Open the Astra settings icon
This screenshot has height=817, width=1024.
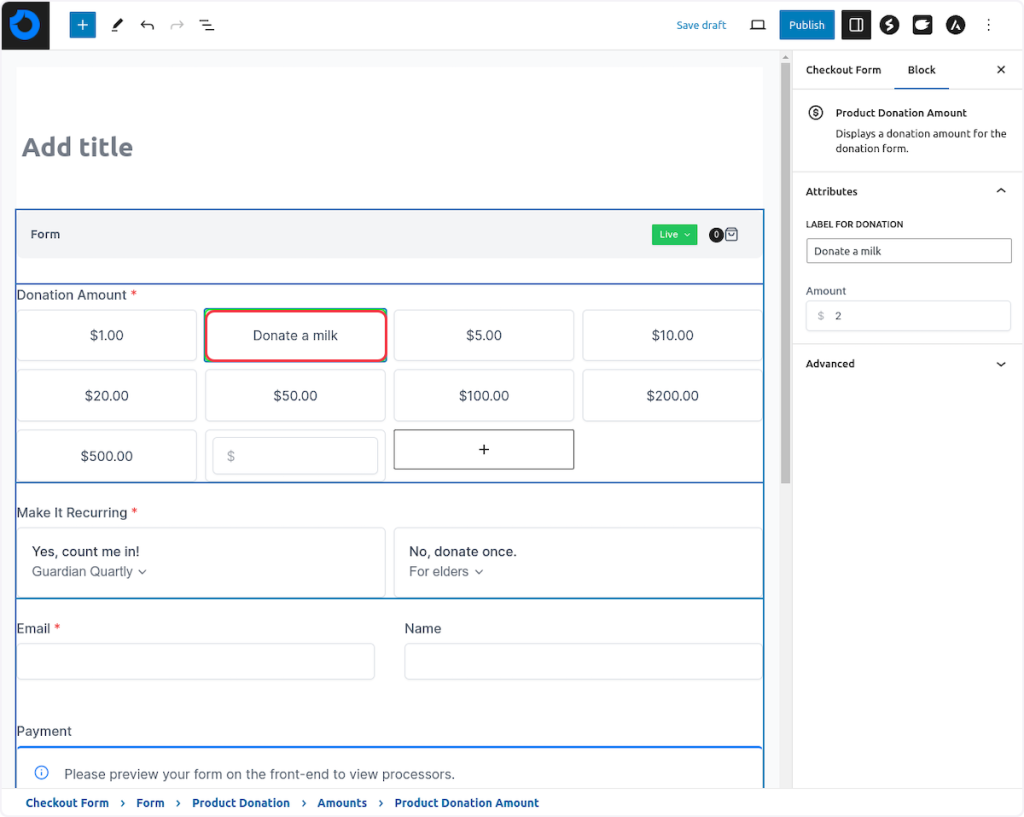(x=955, y=25)
